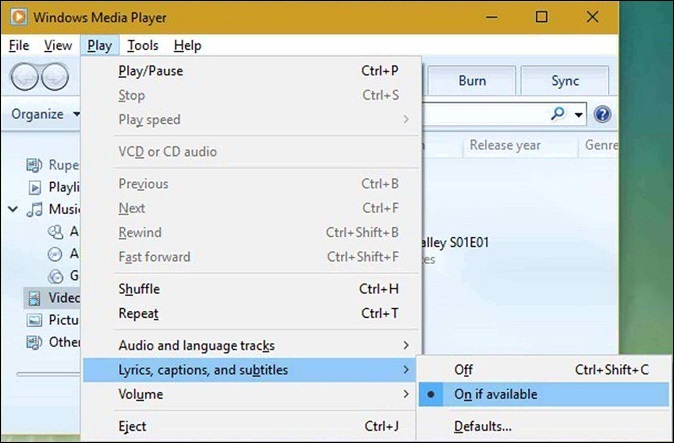The width and height of the screenshot is (674, 443).
Task: Collapse the Music tree node chevron
Action: (x=13, y=209)
